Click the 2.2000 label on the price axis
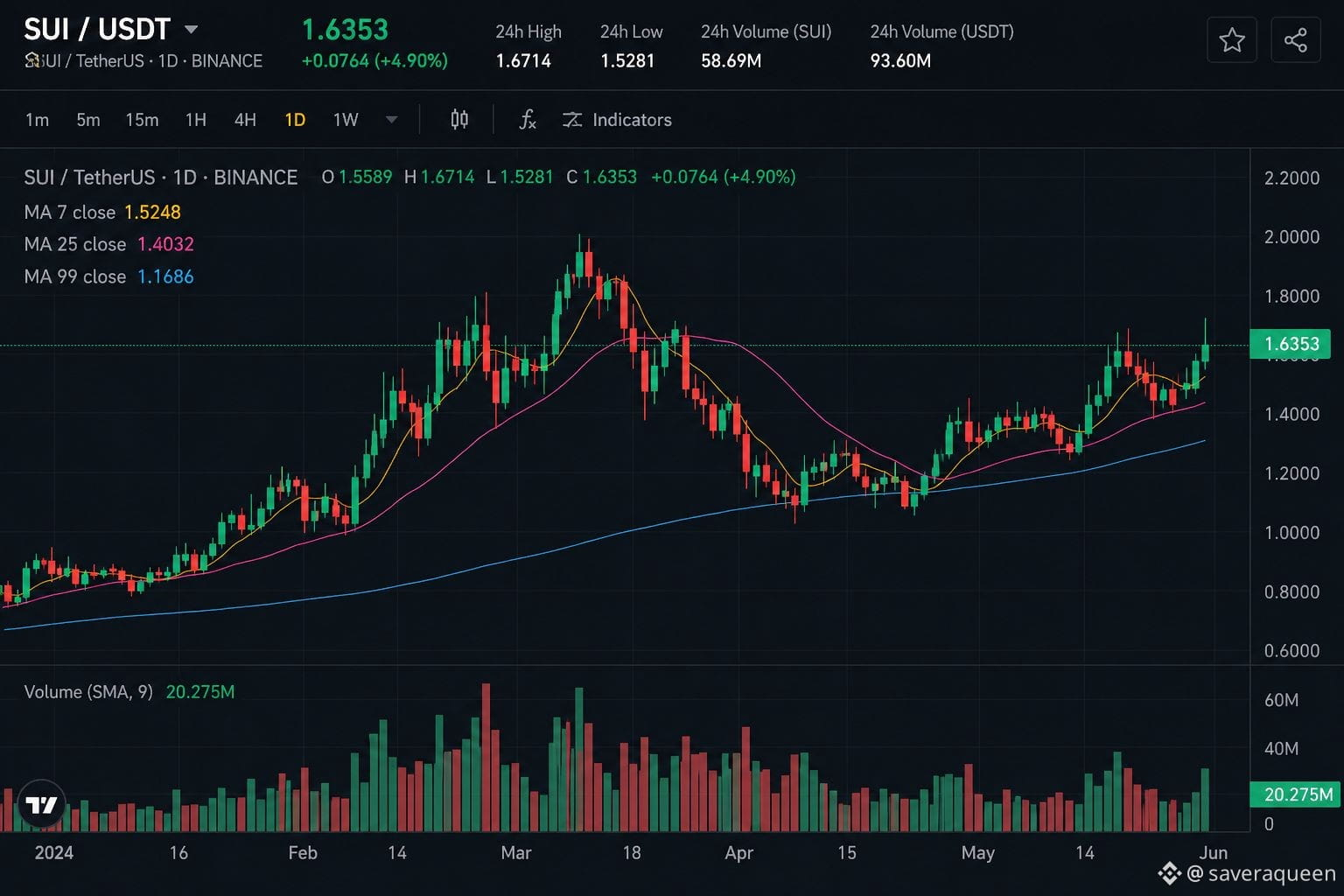The height and width of the screenshot is (896, 1344). 1291,178
